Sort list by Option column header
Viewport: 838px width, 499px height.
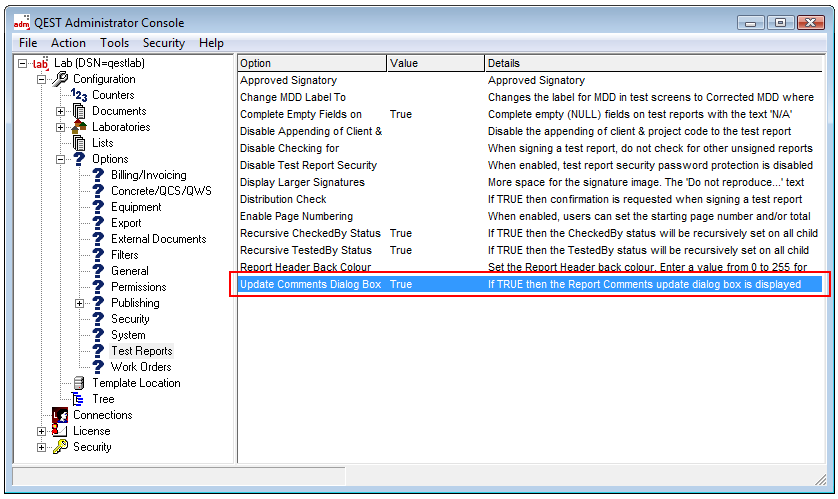[311, 63]
